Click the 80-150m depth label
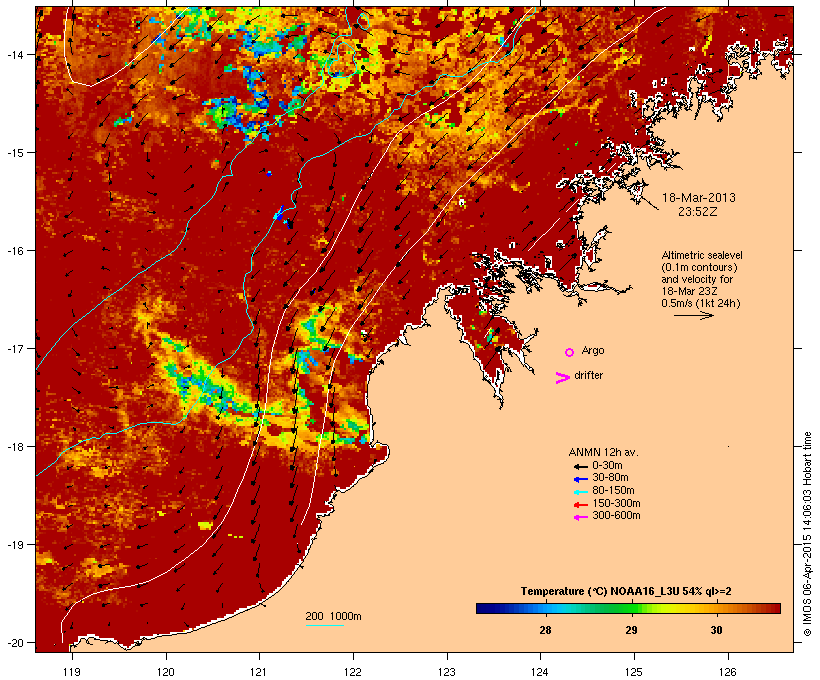The width and height of the screenshot is (820, 680). (x=613, y=491)
